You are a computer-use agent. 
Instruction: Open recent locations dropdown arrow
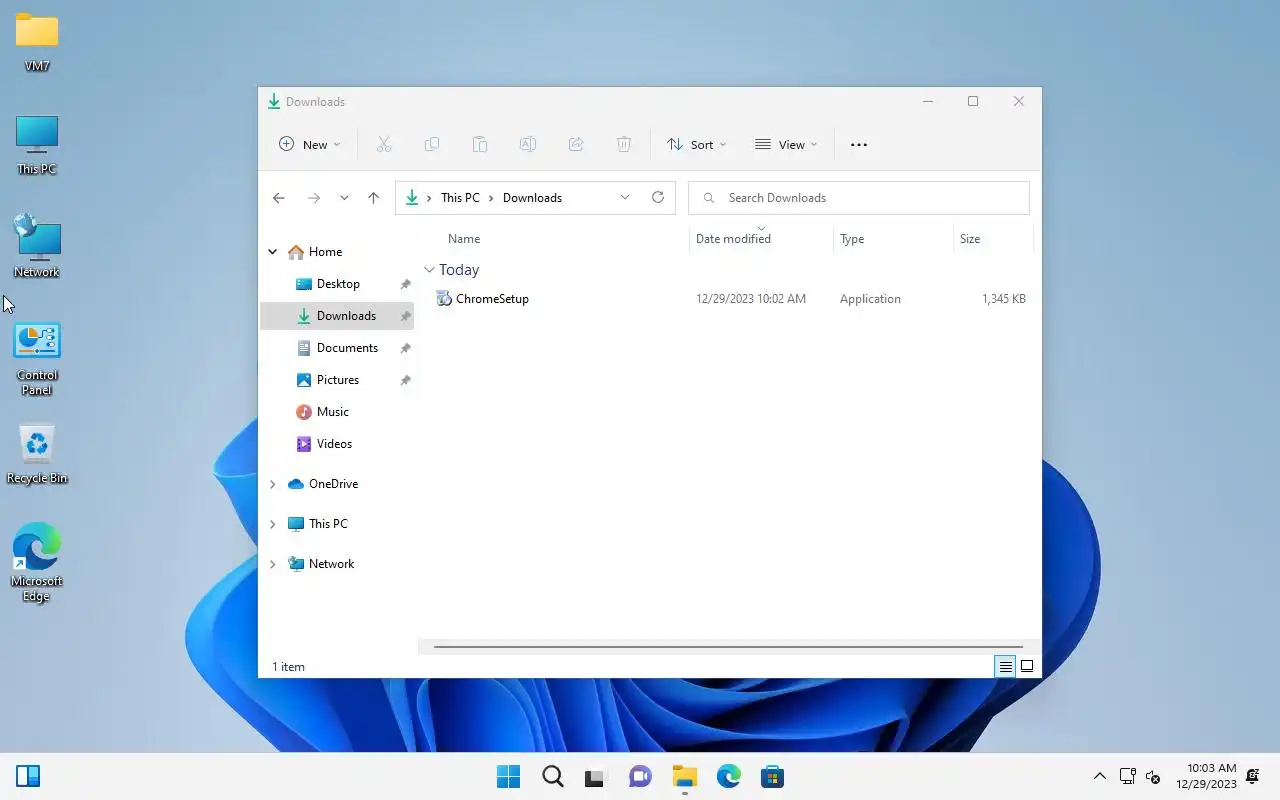[344, 198]
